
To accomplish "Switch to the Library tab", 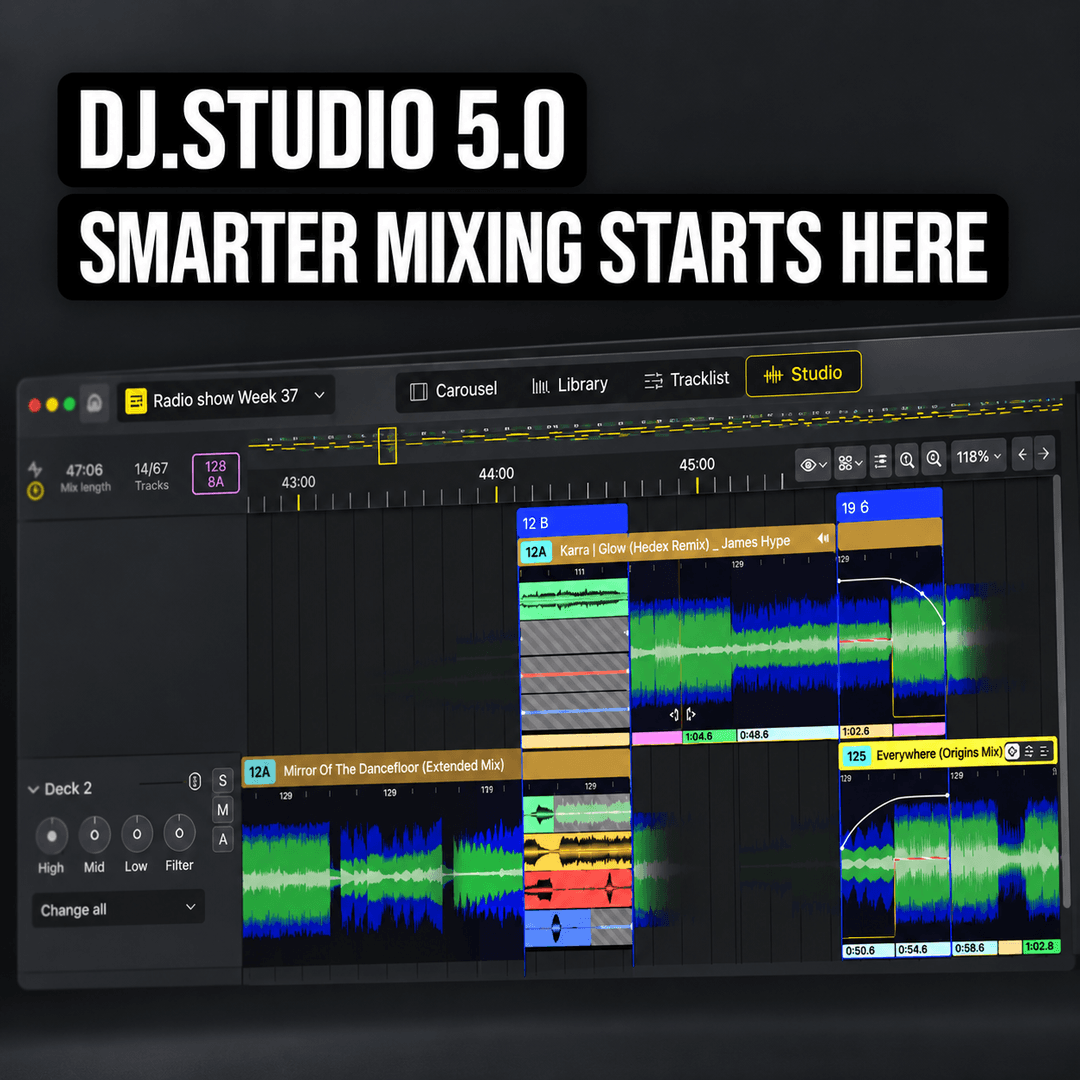I will [570, 385].
